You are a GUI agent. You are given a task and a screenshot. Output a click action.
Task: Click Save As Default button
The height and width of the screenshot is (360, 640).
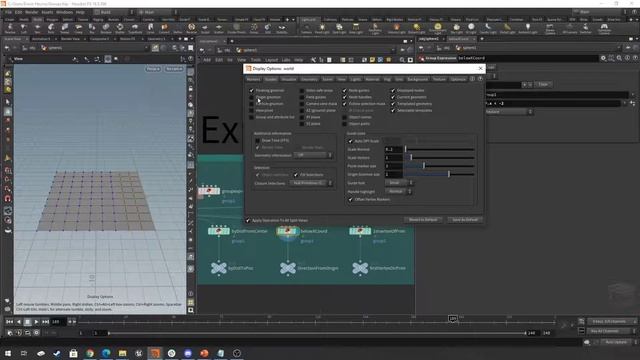[465, 220]
